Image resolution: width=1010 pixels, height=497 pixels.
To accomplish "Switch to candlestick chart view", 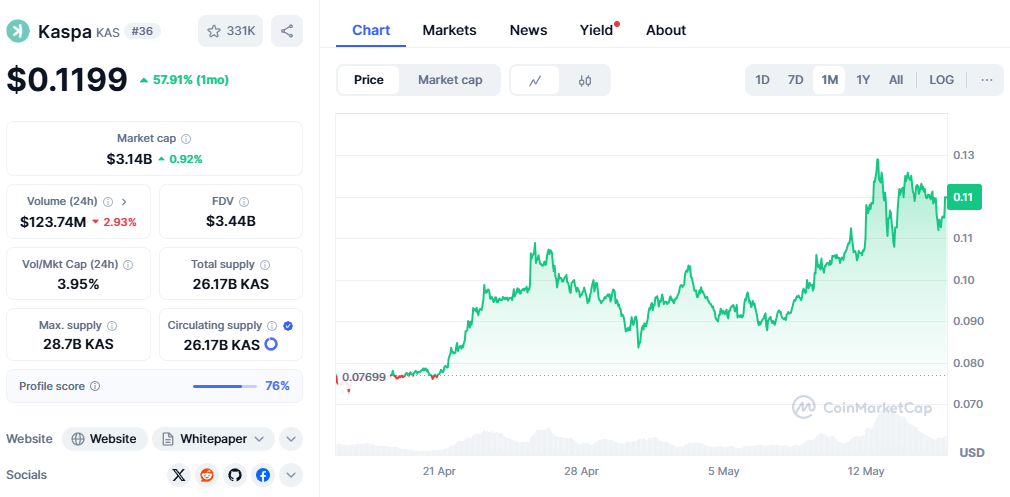I will (584, 80).
